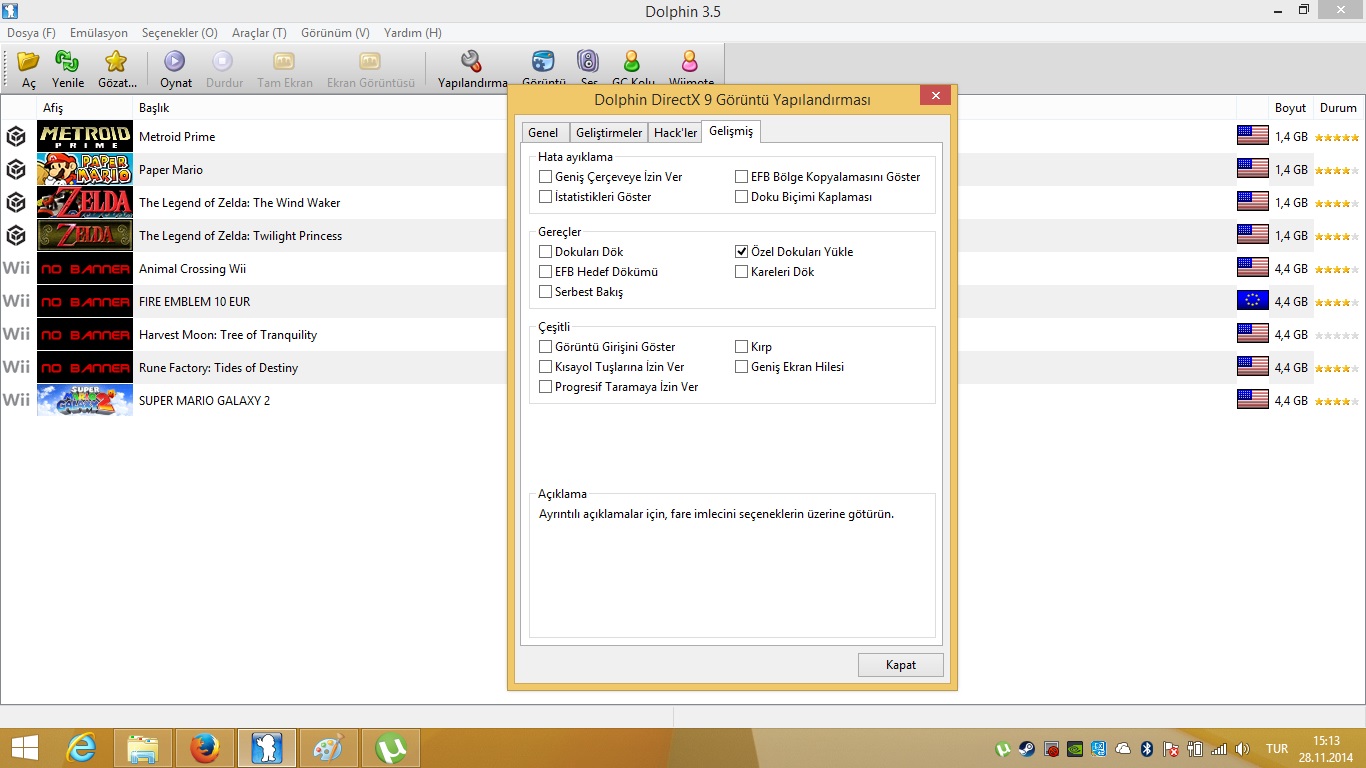Screen dimensions: 1366x768
Task: Sort list by Durum column header
Action: point(1338,108)
